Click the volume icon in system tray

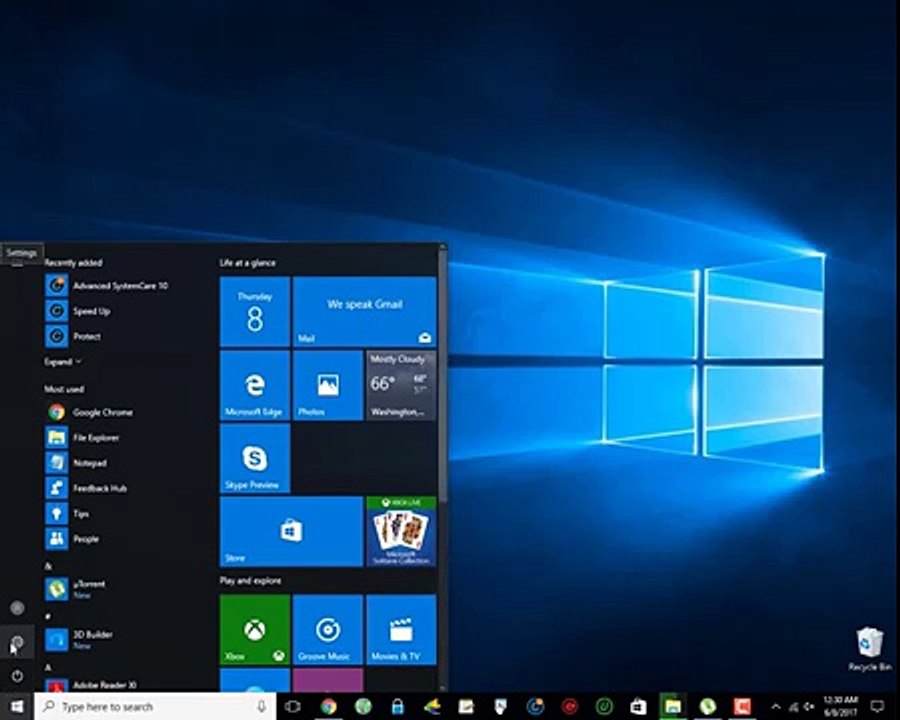[810, 706]
